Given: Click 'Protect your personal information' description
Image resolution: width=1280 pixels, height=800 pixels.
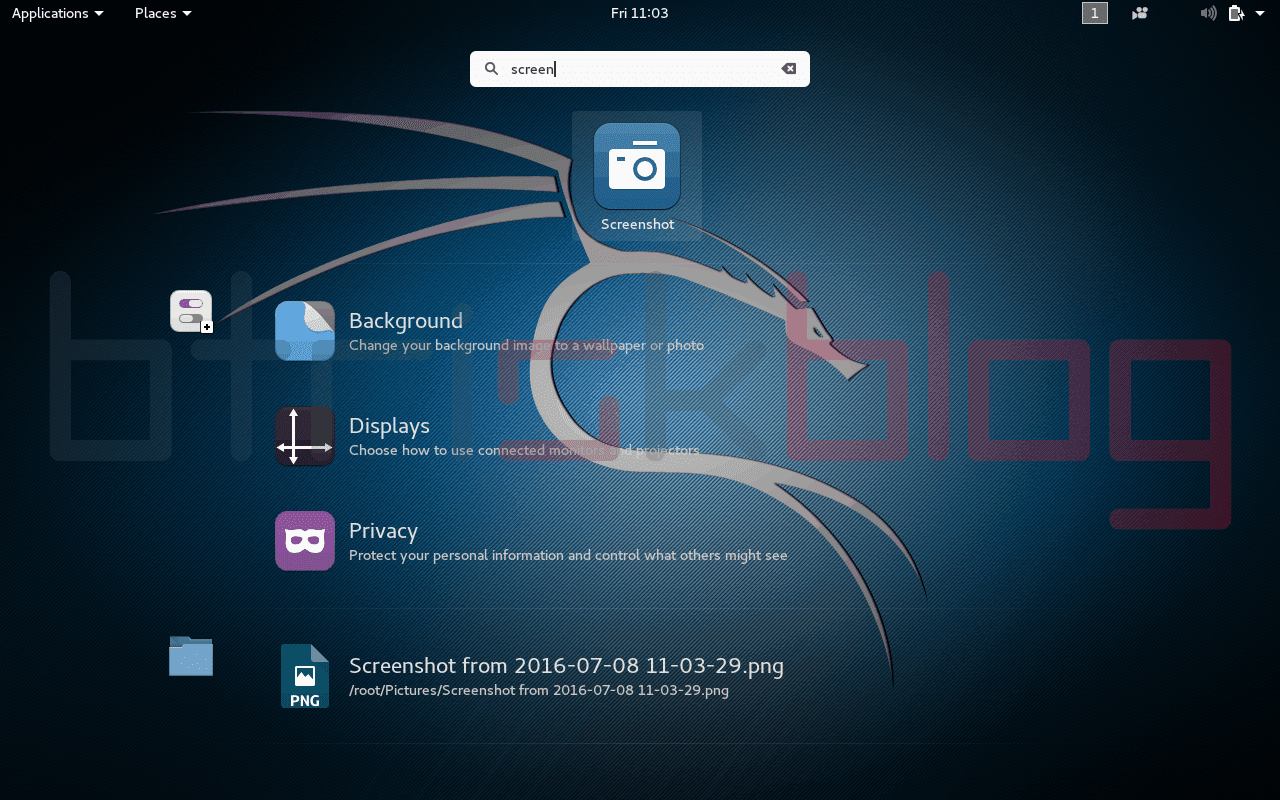Looking at the screenshot, I should (x=568, y=555).
